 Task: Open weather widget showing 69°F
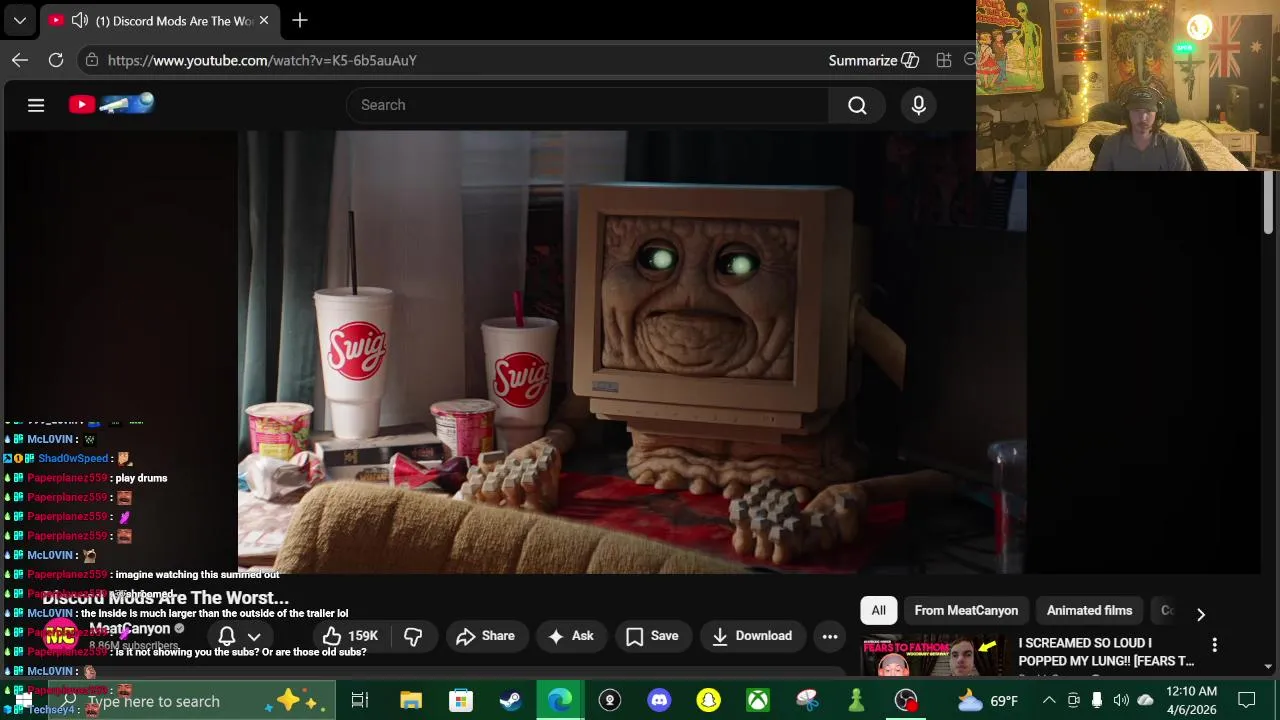pyautogui.click(x=988, y=701)
